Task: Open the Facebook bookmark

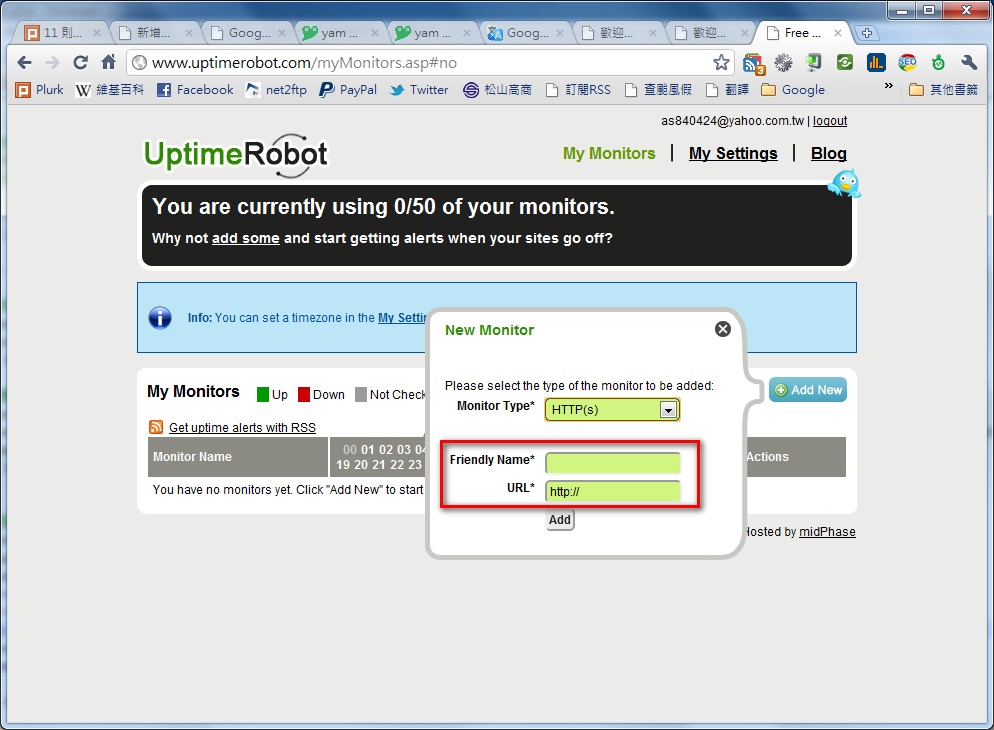Action: (195, 90)
